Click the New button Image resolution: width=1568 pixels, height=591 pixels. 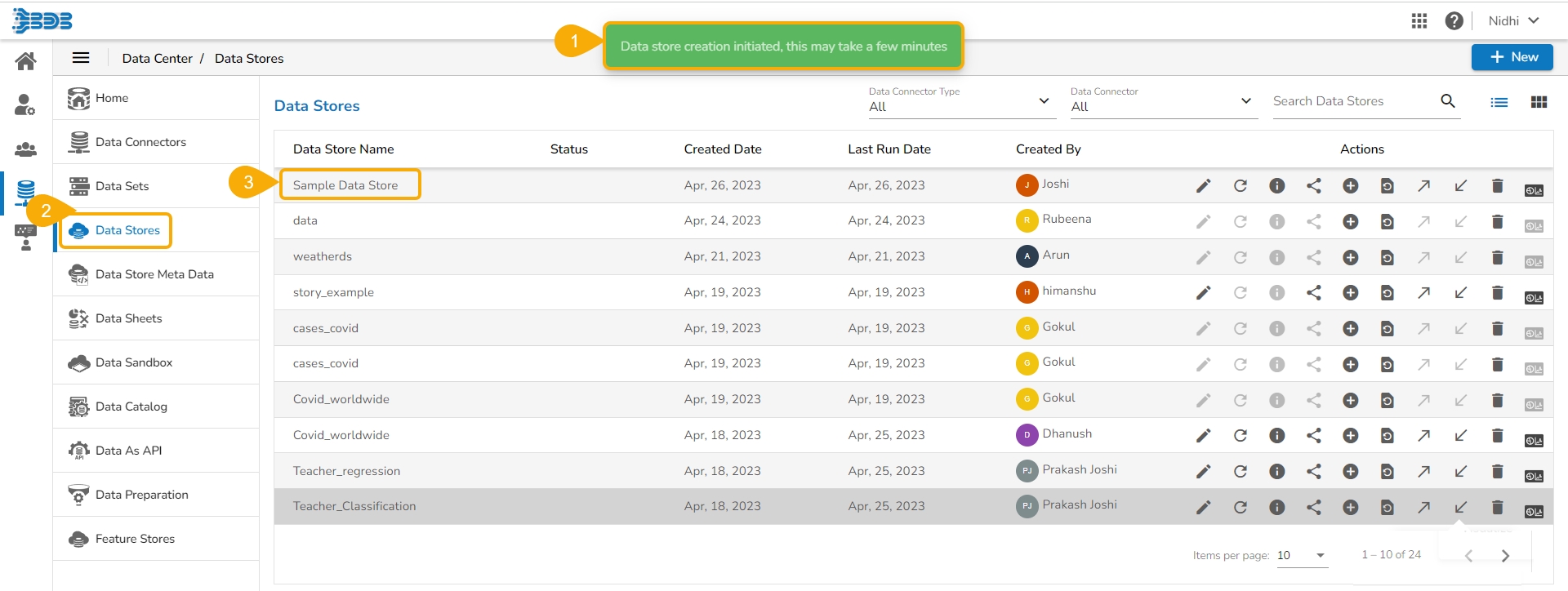(x=1512, y=57)
